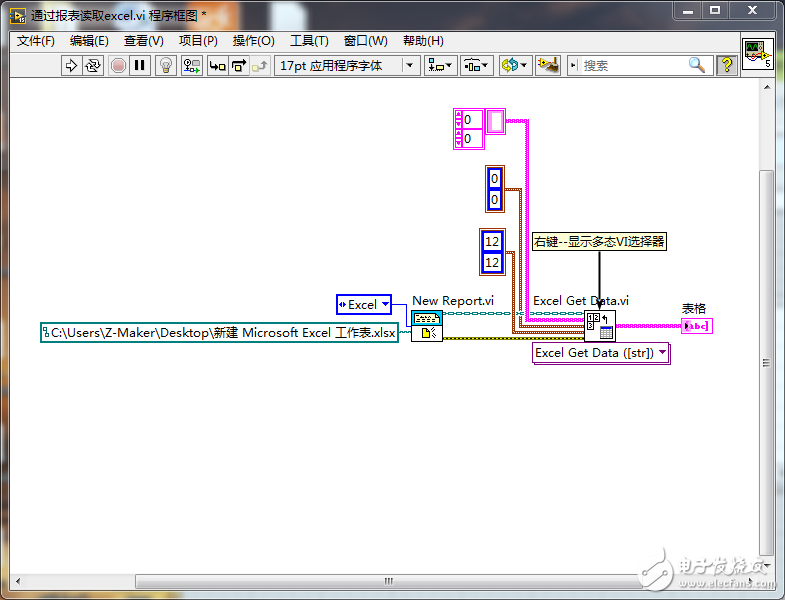Toggle Retain Wire Values icon
The width and height of the screenshot is (785, 600).
point(191,66)
